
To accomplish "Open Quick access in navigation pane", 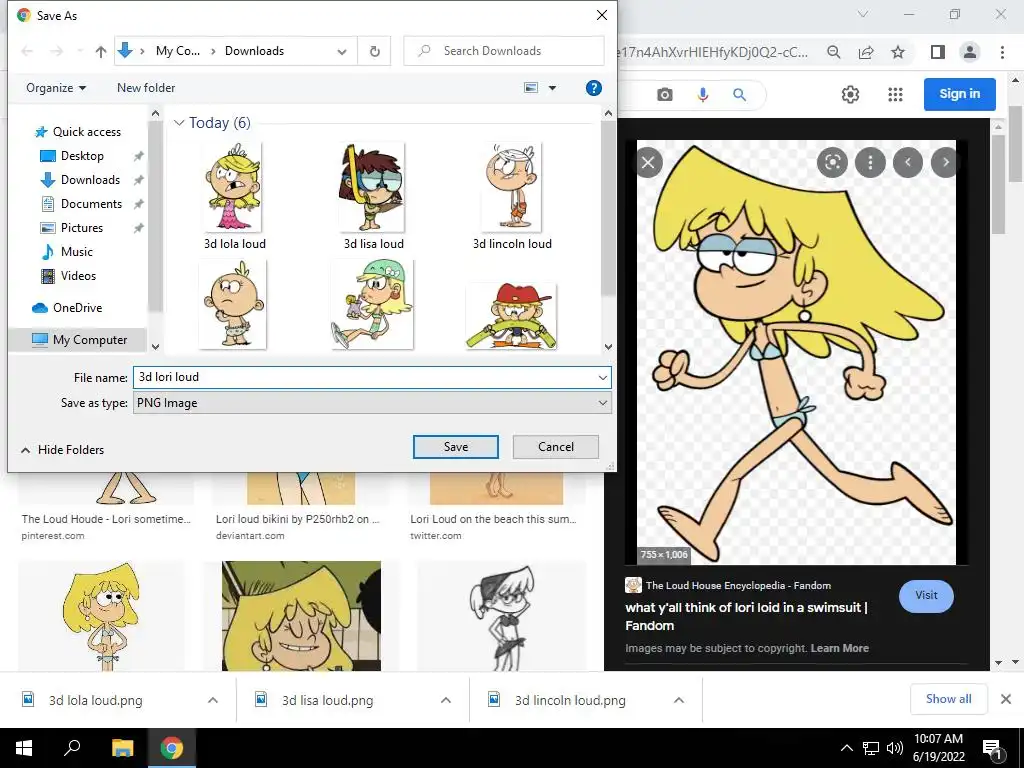I will click(87, 132).
